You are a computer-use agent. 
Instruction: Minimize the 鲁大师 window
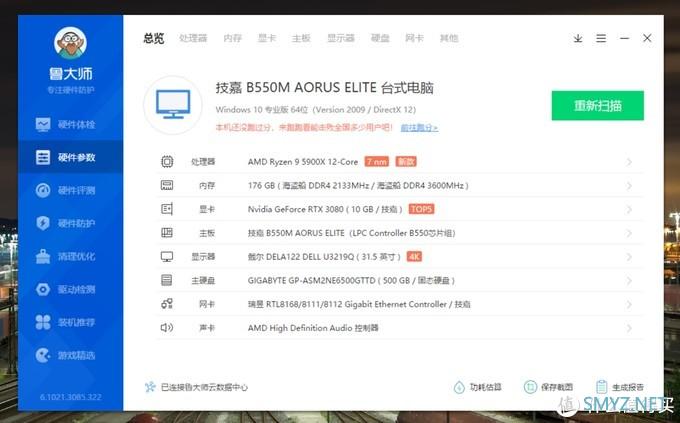tap(624, 39)
